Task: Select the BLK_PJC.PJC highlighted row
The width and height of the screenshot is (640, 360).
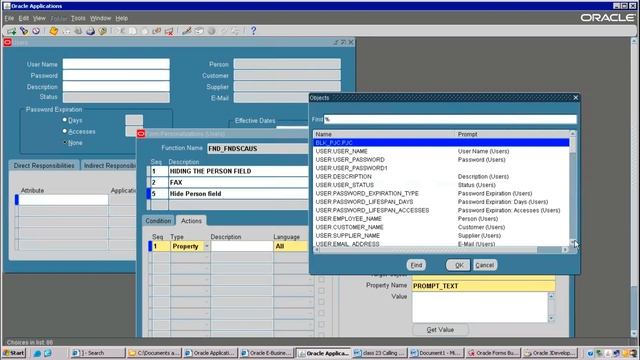Action: [x=442, y=142]
